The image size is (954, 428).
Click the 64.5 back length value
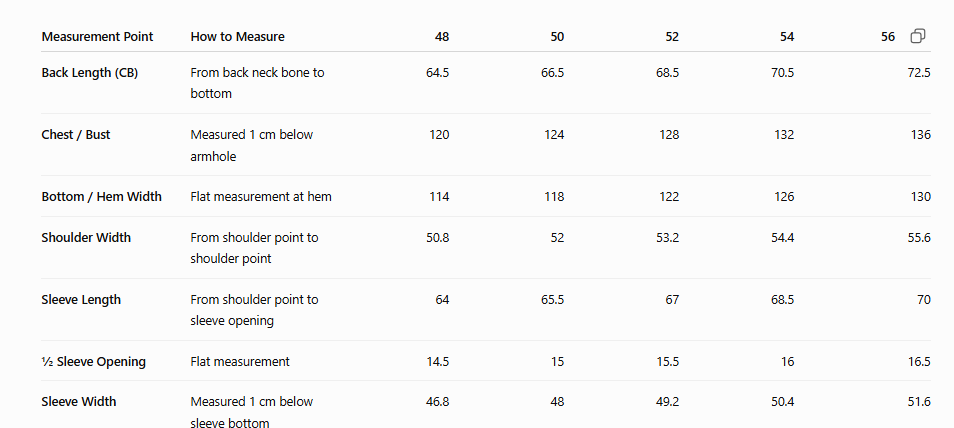(x=437, y=72)
